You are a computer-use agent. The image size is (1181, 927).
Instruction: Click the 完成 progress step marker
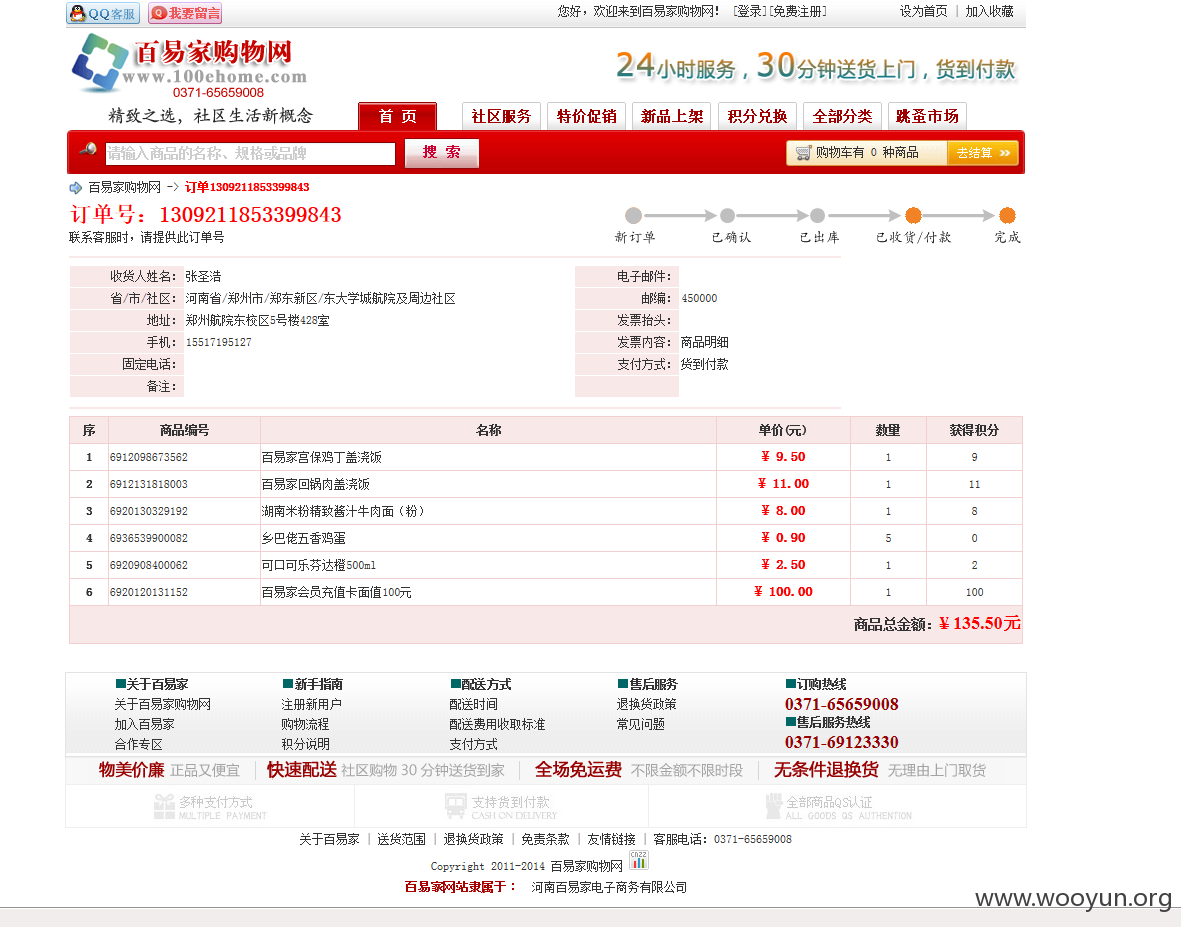[1007, 215]
